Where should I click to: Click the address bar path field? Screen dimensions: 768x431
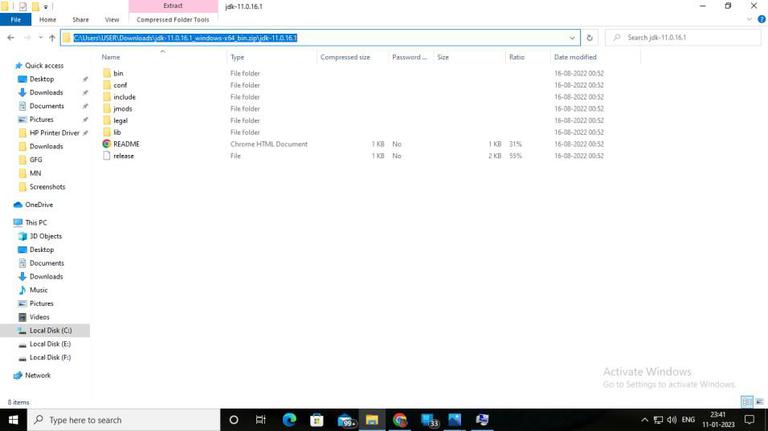click(x=320, y=38)
